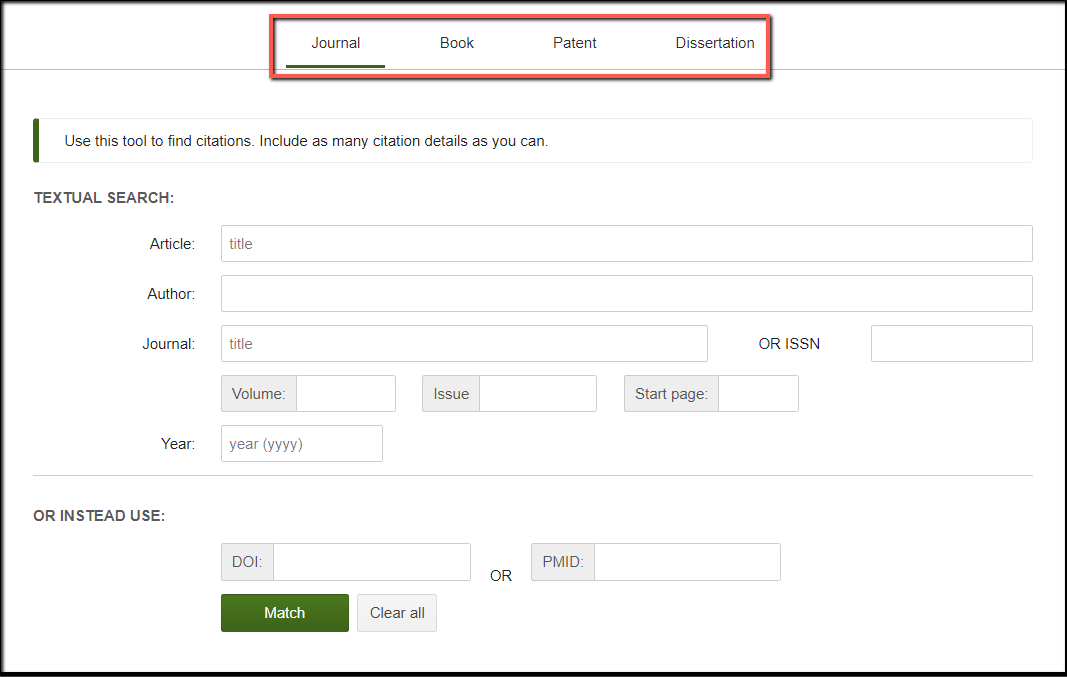1067x677 pixels.
Task: Click the OR INSTEAD USE heading
Action: coord(99,516)
